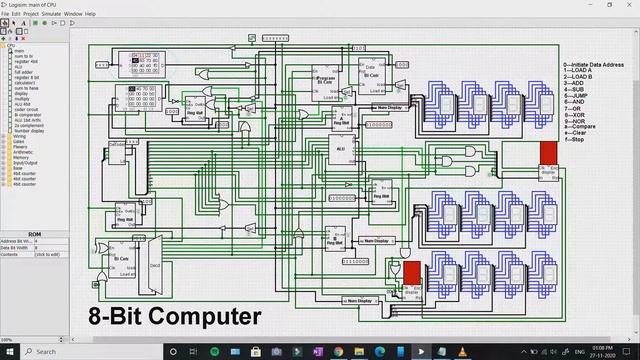This screenshot has height=360, width=640.
Task: Click the green add circuit plus icon
Action: coord(3,38)
